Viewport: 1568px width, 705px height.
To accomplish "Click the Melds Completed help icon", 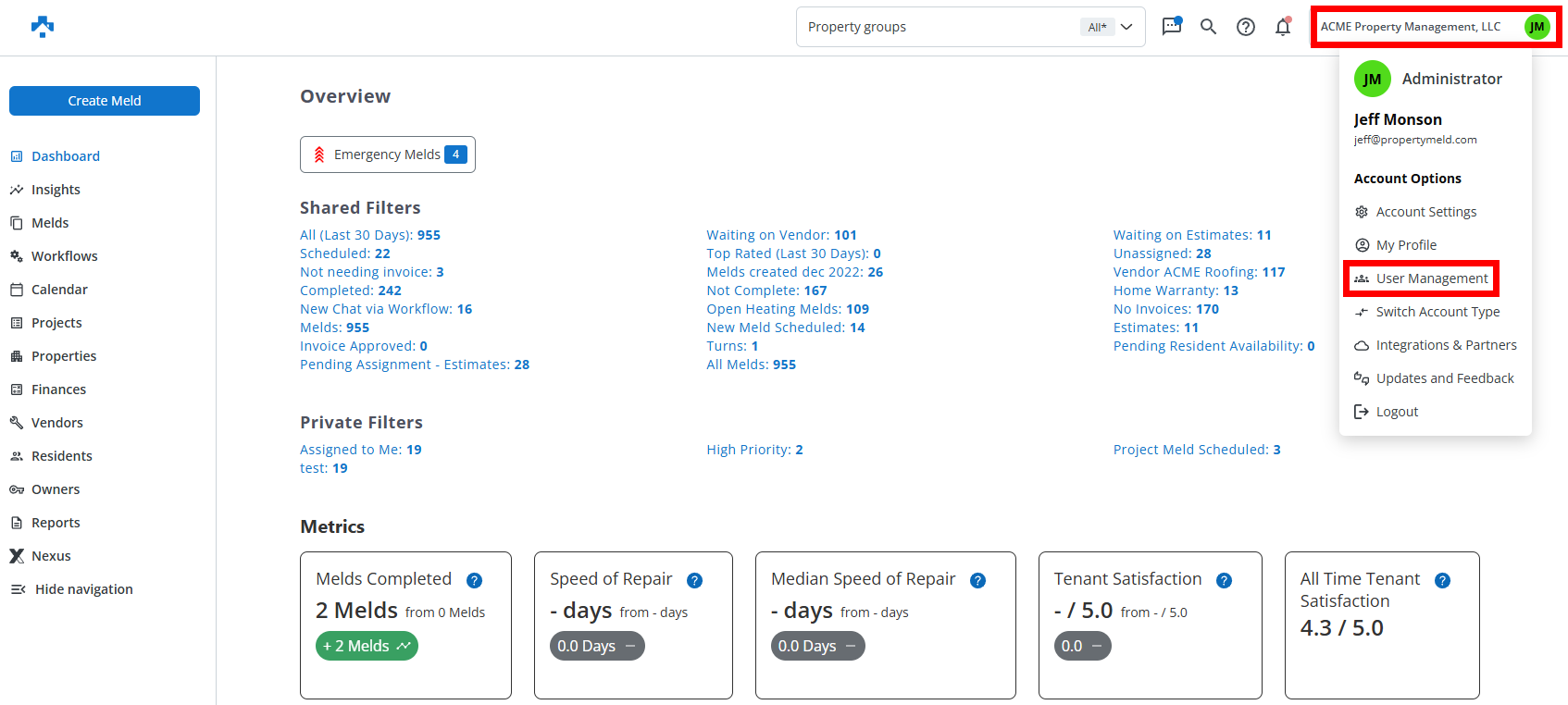I will click(474, 580).
